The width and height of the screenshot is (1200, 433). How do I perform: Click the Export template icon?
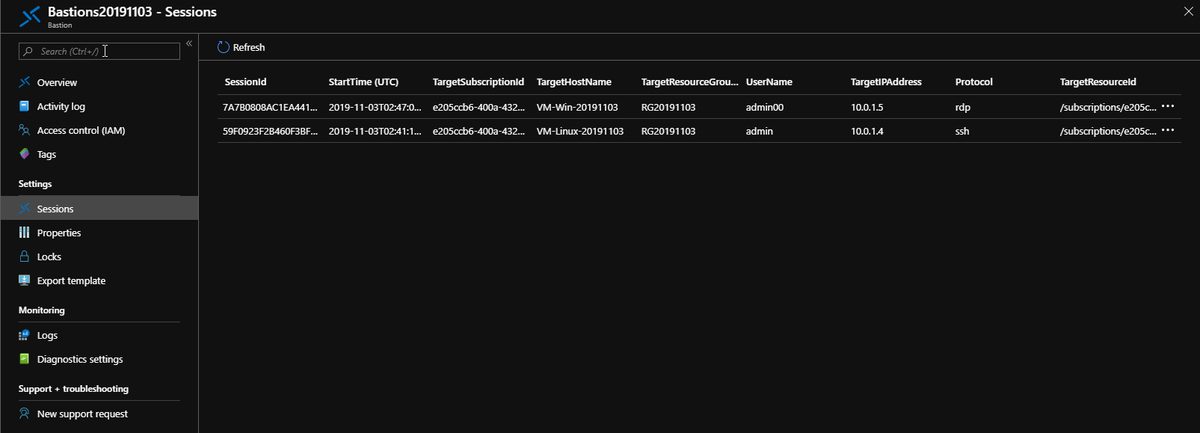point(25,280)
